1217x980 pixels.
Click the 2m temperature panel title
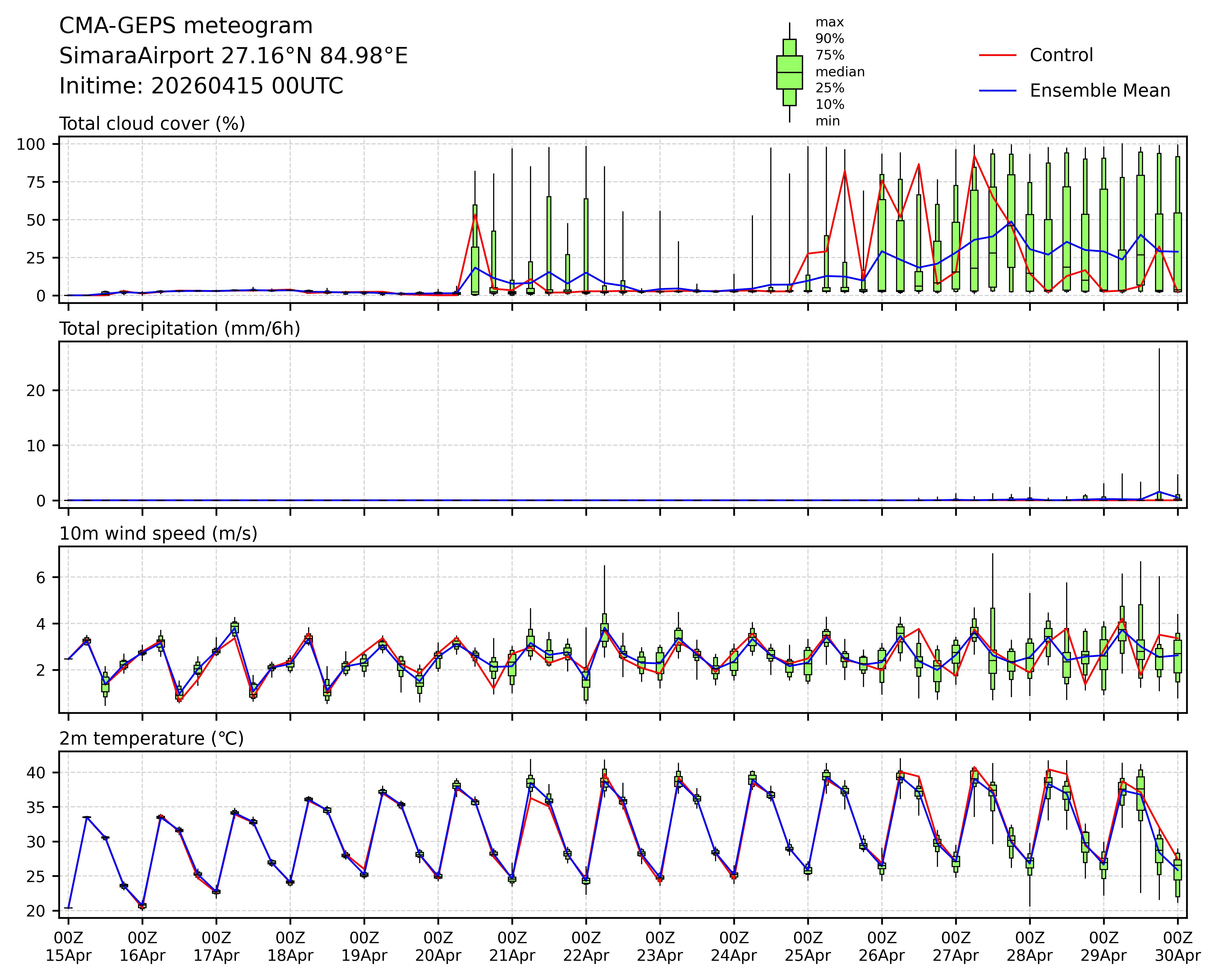pos(151,738)
